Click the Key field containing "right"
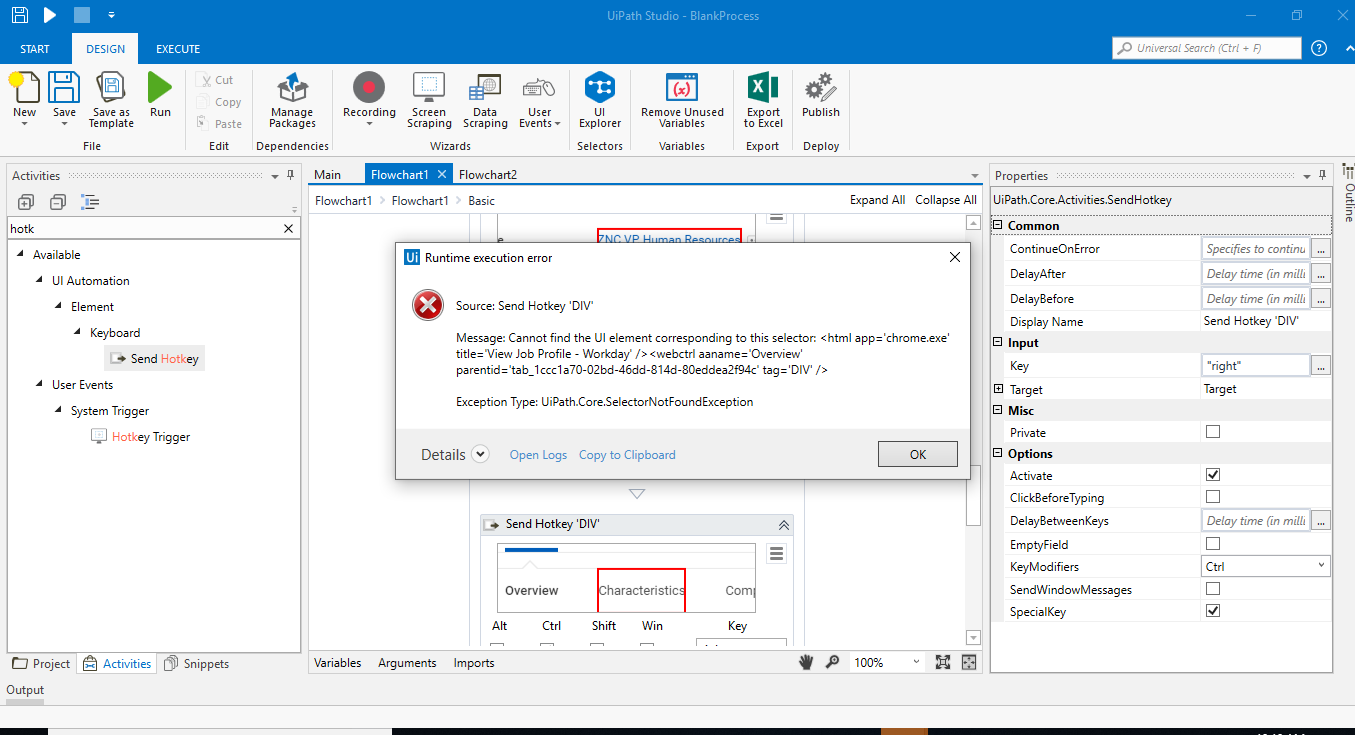The width and height of the screenshot is (1355, 735). 1256,366
